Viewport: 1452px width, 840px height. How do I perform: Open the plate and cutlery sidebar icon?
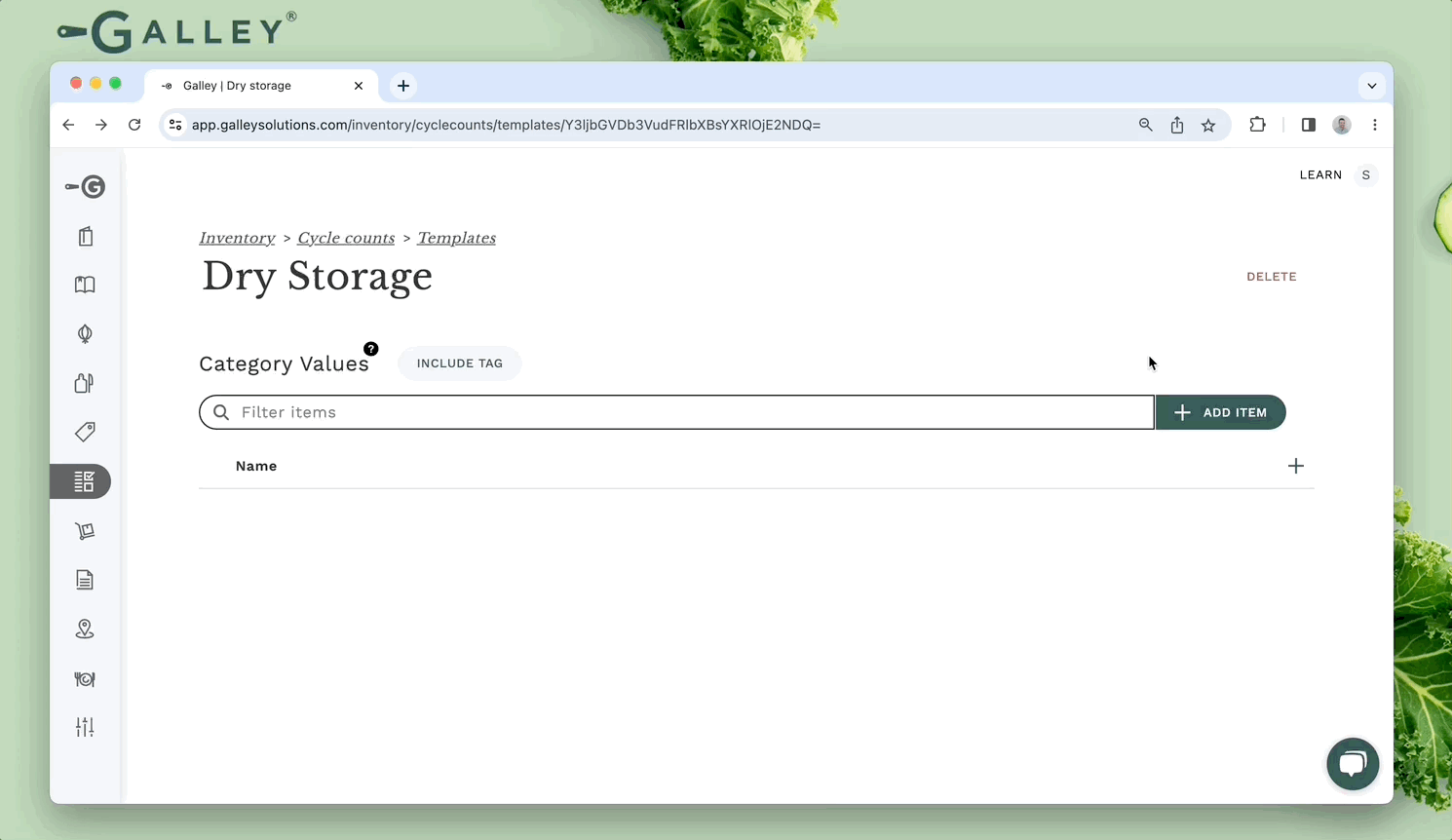point(86,679)
